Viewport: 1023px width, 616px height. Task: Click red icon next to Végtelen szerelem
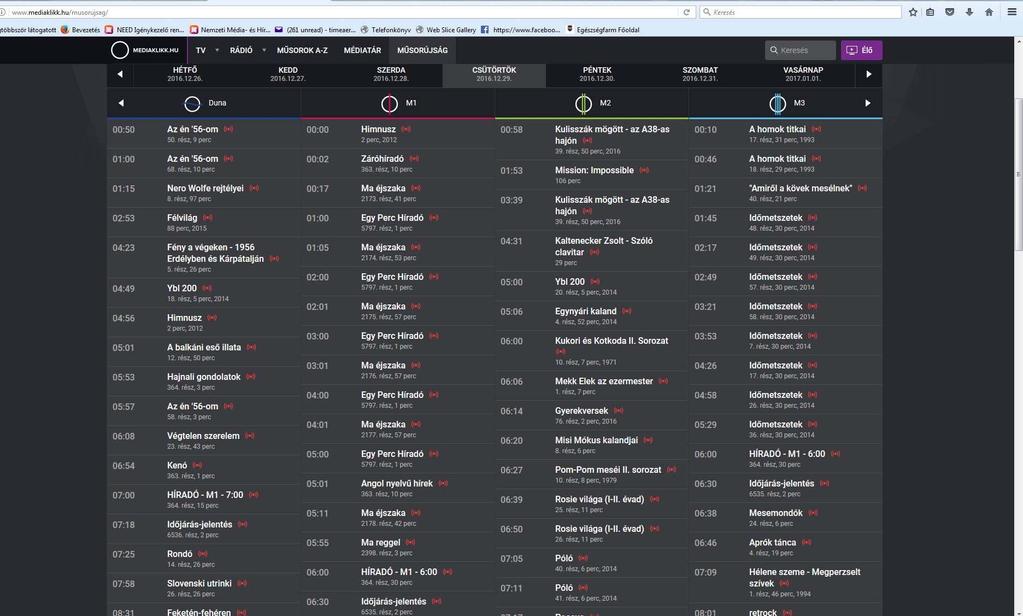pyautogui.click(x=250, y=436)
